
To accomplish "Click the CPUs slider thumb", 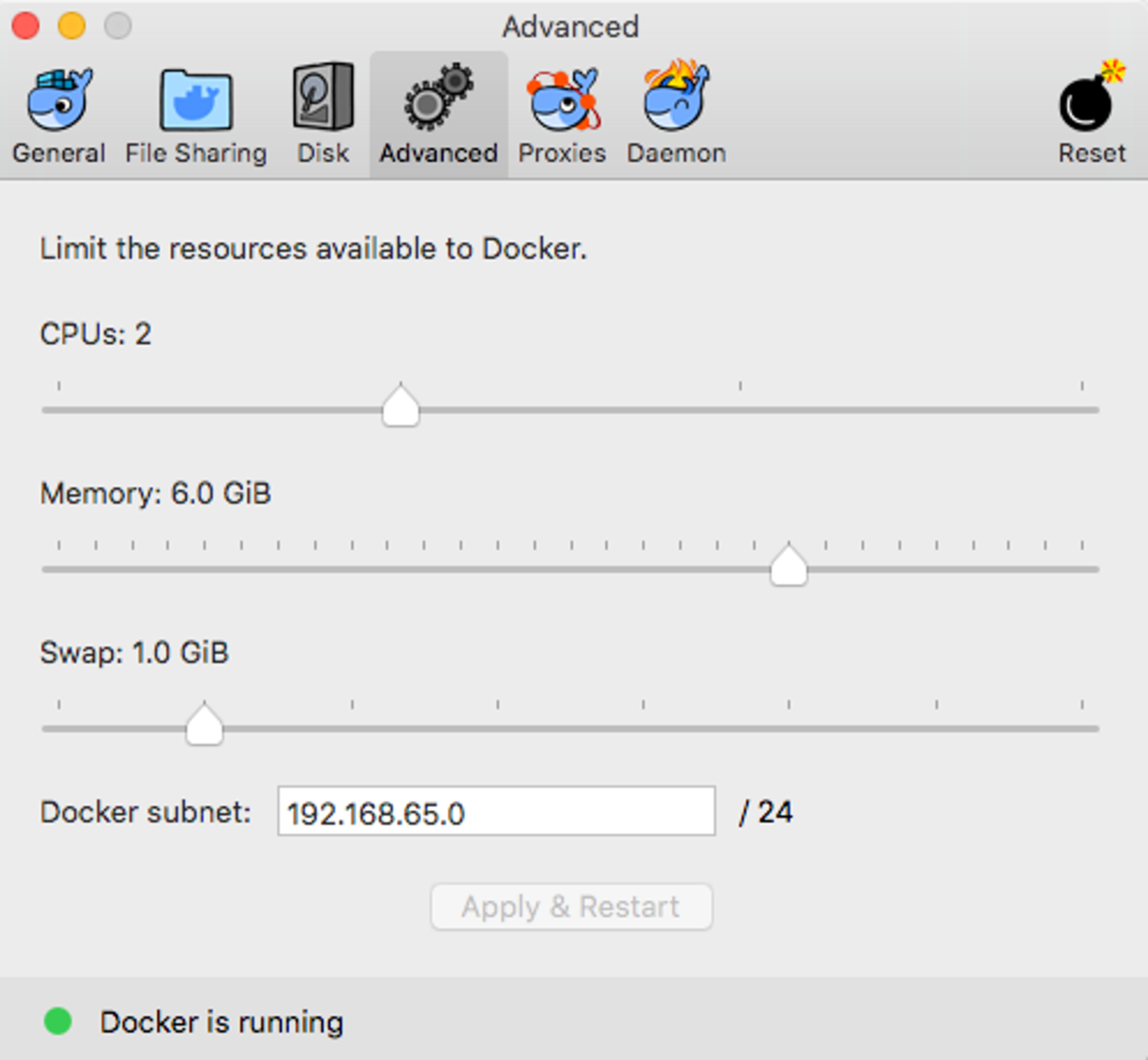I will click(400, 406).
